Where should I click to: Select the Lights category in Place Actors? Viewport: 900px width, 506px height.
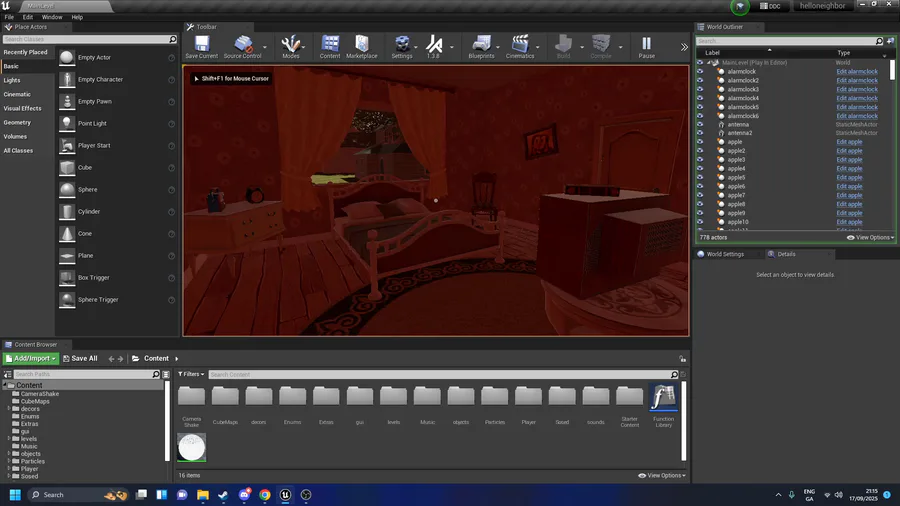tap(12, 80)
